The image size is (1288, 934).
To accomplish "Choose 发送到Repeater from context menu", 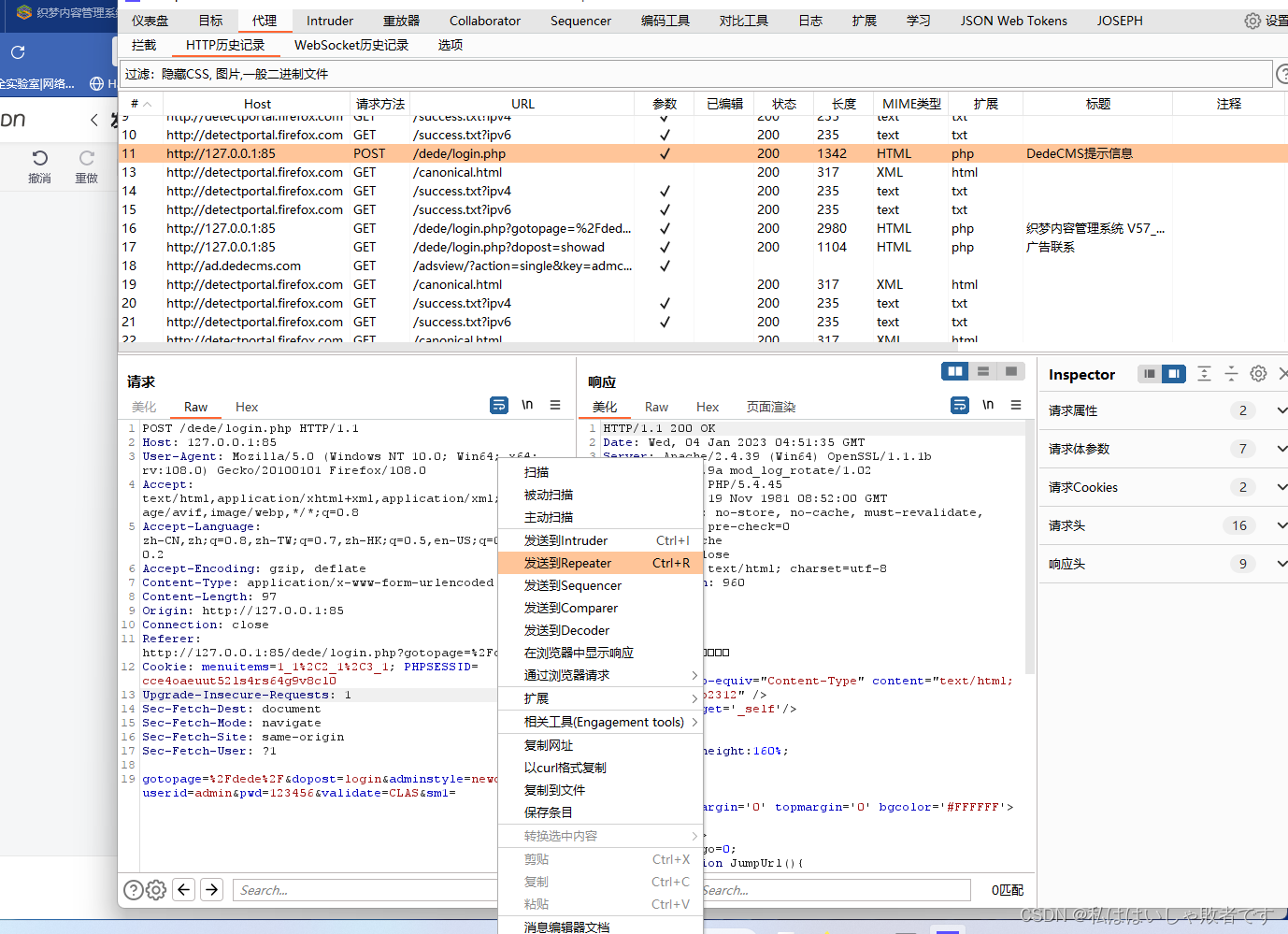I will [x=600, y=563].
